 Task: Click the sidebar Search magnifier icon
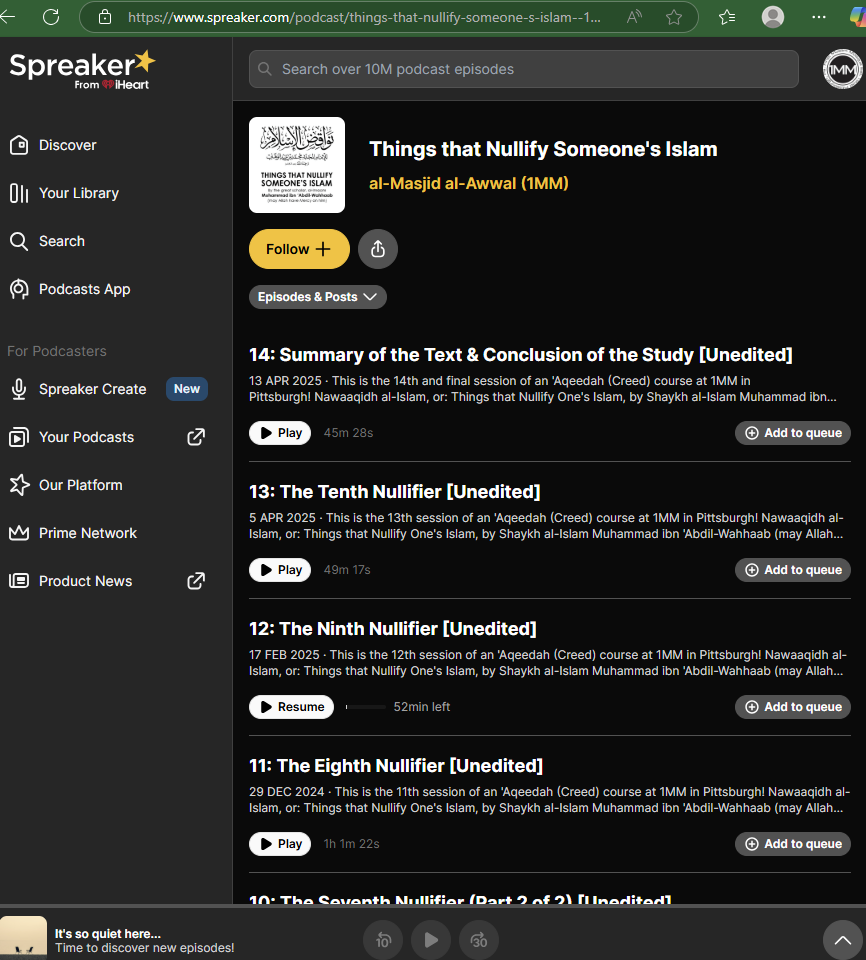19,241
